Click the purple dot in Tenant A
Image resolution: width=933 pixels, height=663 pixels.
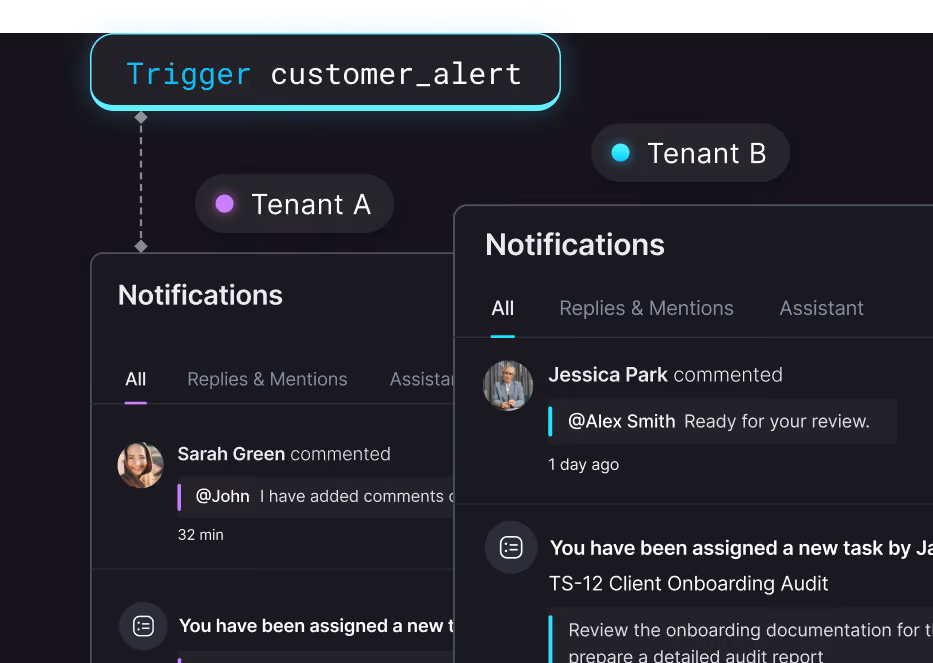click(x=224, y=204)
